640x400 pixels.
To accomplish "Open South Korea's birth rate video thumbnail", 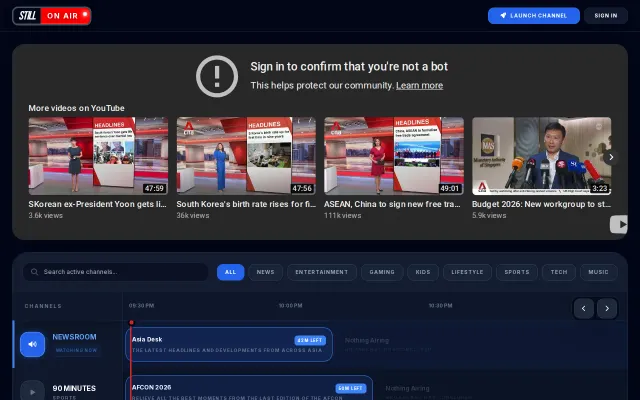I will [x=246, y=156].
